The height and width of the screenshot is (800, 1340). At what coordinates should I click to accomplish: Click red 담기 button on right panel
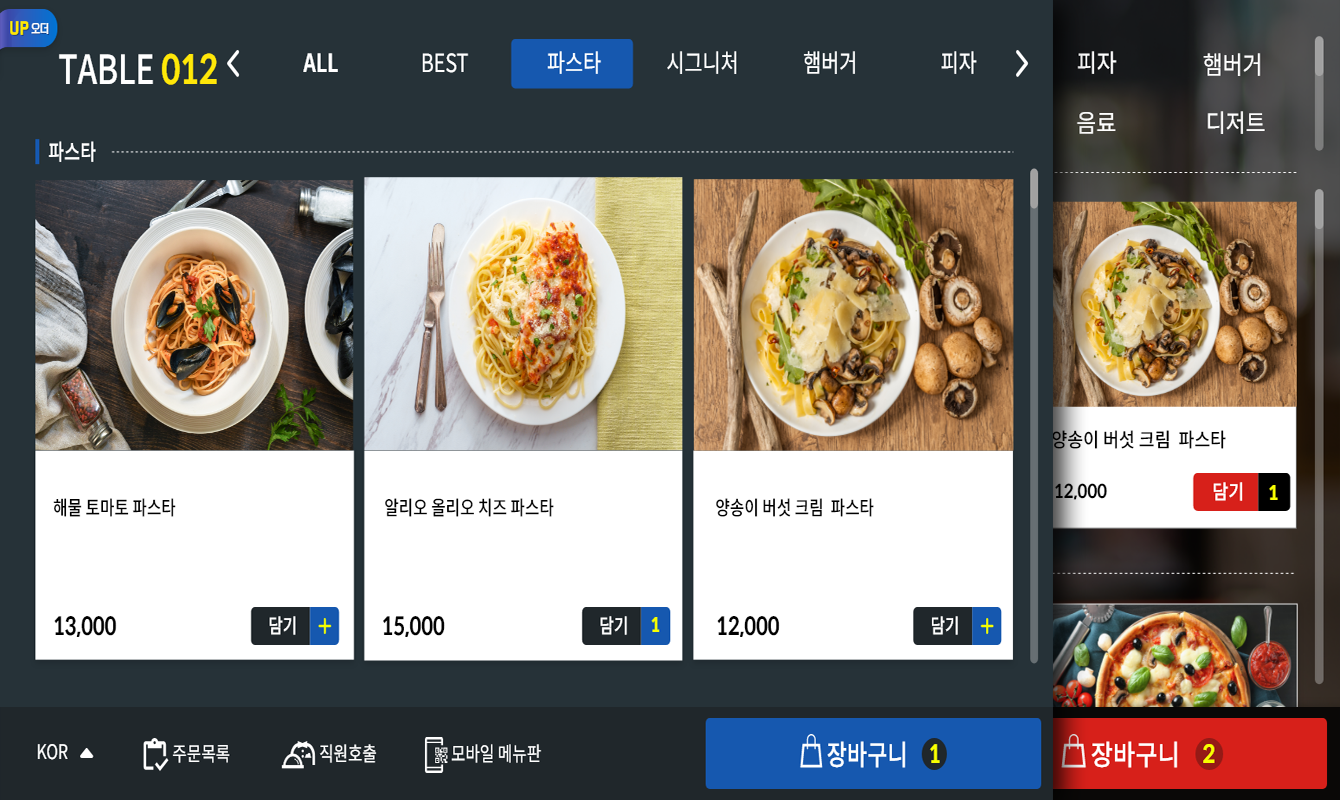pos(1226,492)
